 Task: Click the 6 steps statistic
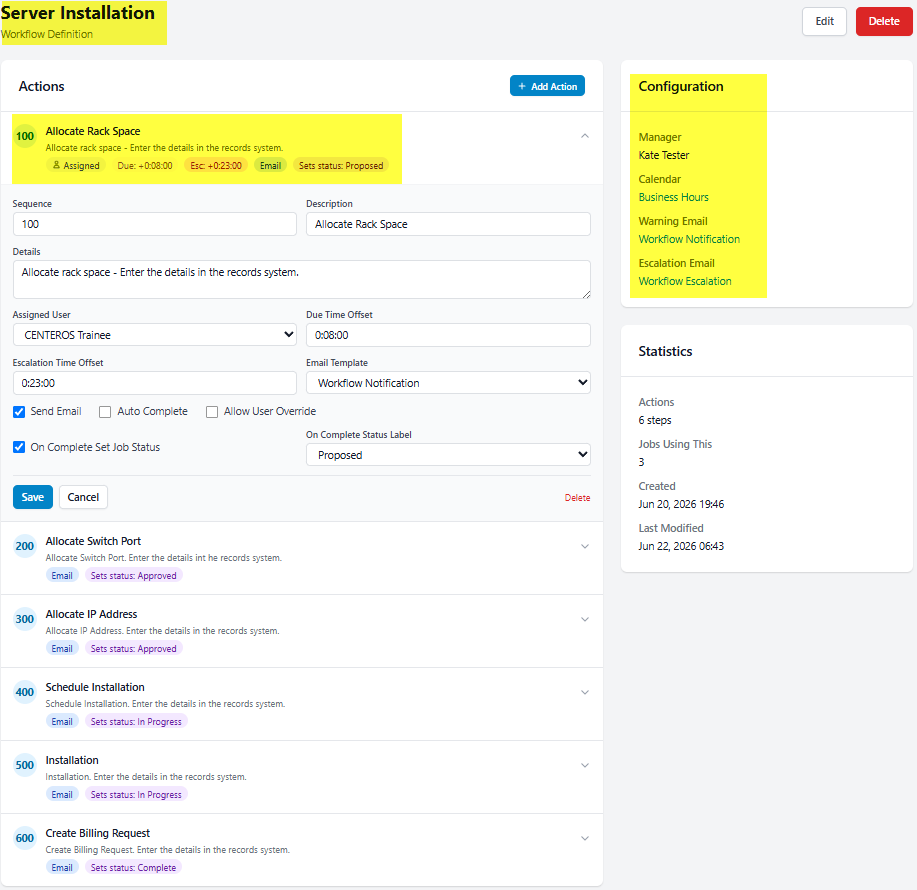[x=655, y=420]
